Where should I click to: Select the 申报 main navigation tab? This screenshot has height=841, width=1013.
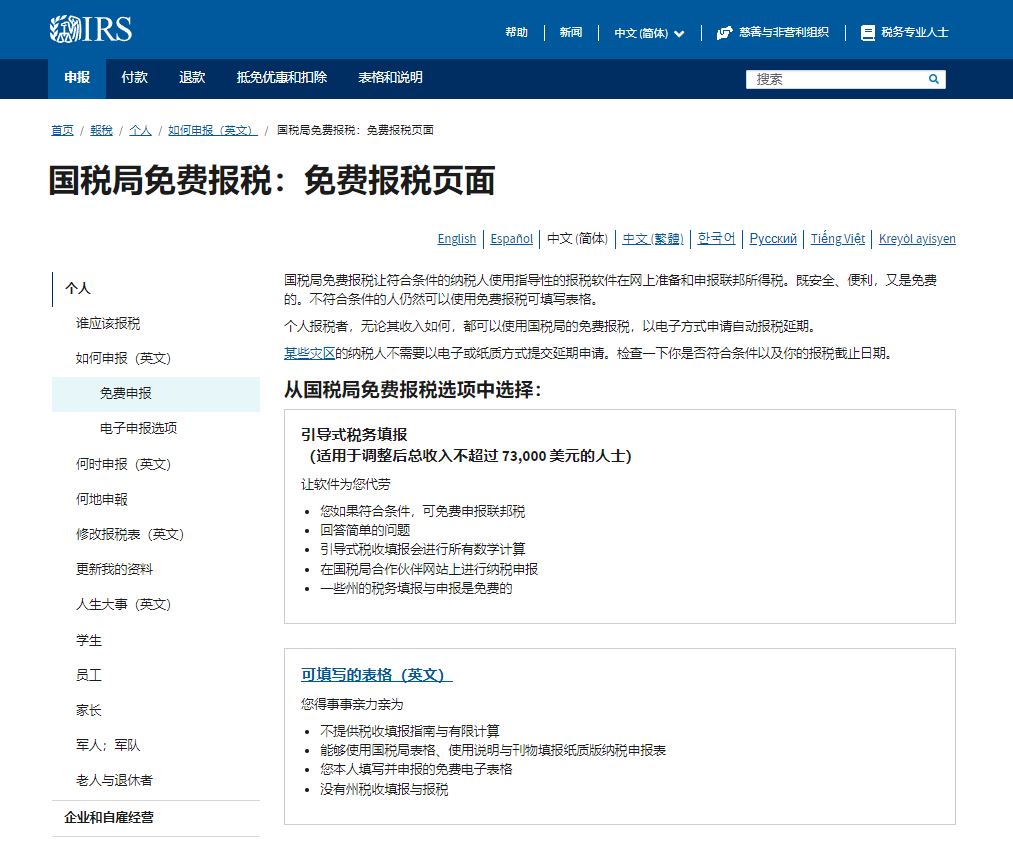77,78
